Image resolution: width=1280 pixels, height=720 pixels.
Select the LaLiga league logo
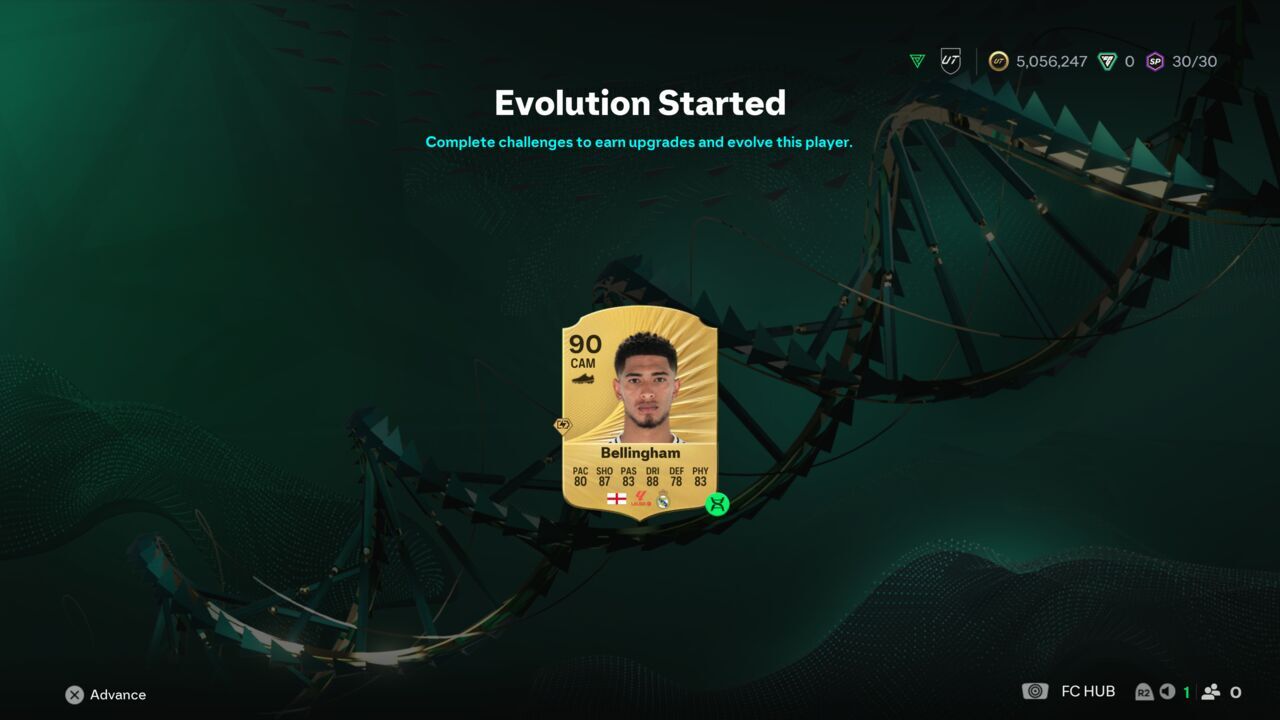[641, 498]
